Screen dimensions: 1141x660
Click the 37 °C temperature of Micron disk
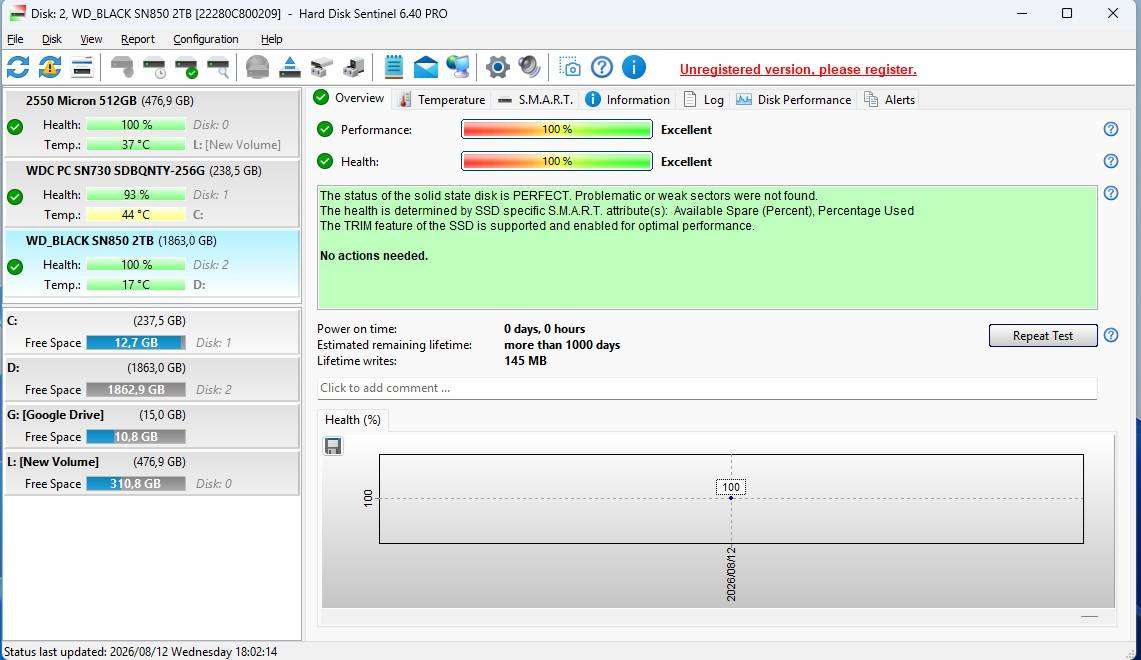pos(136,145)
